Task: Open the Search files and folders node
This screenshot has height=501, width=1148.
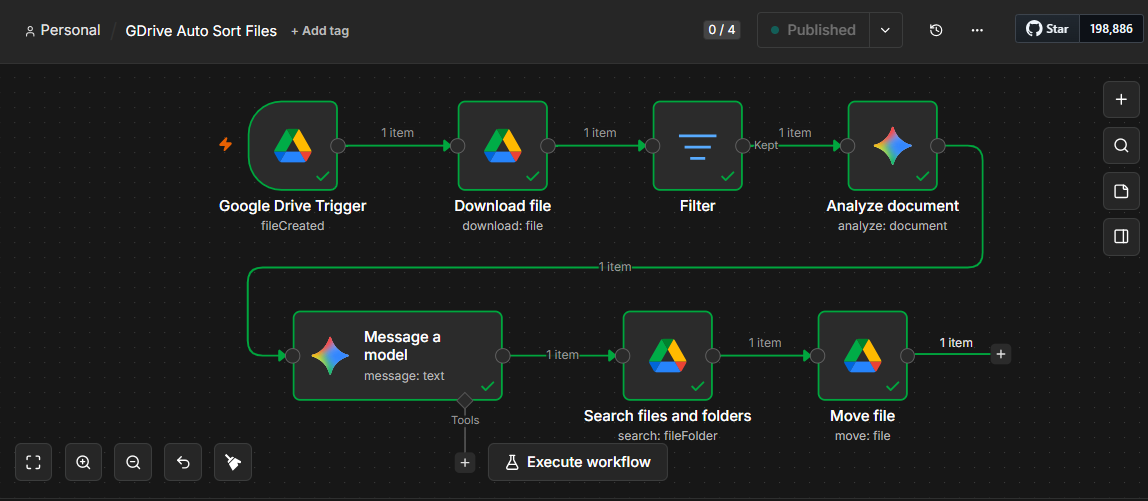Action: [667, 355]
